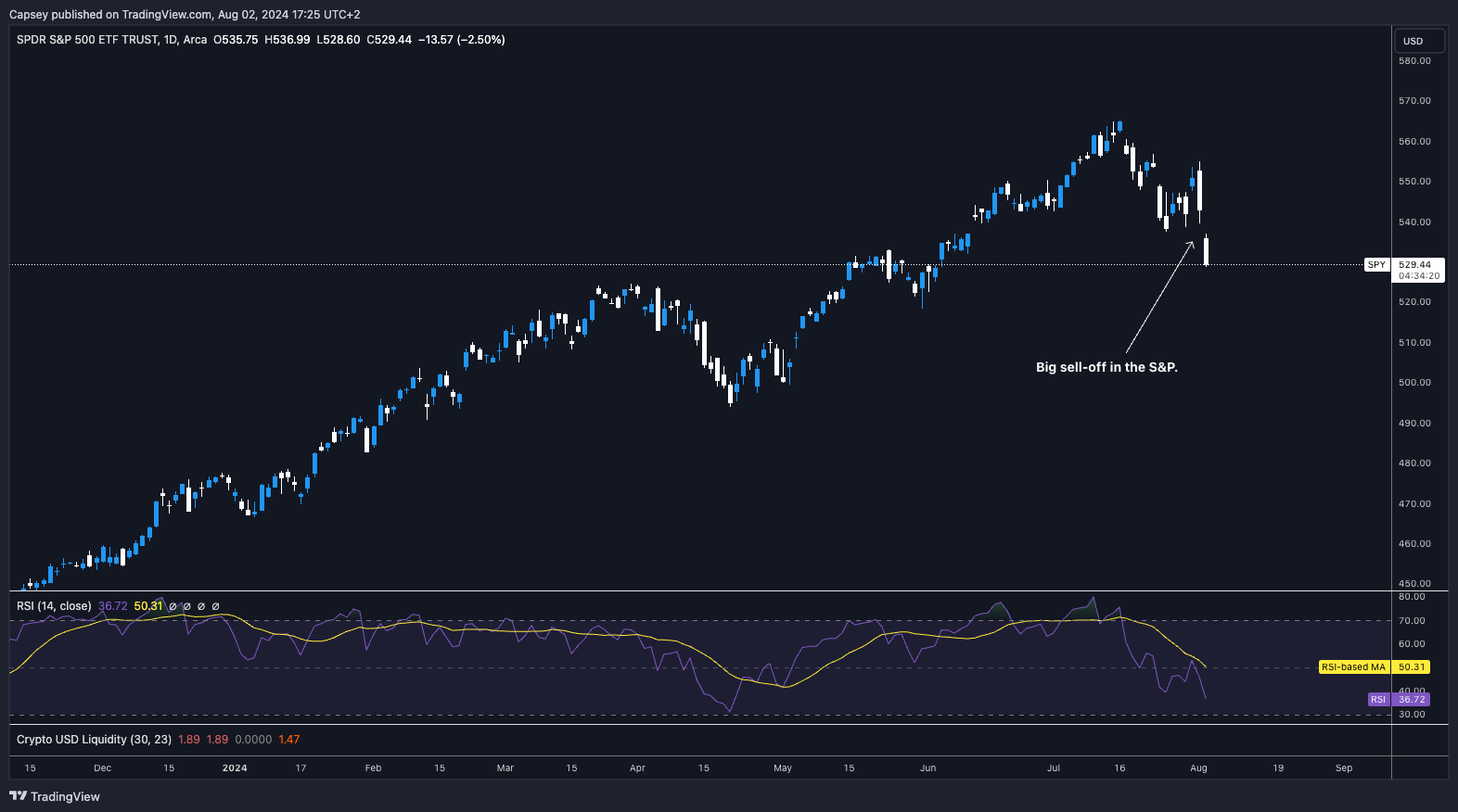
Task: Click the change value −13.57 (−2.50%)
Action: point(462,40)
